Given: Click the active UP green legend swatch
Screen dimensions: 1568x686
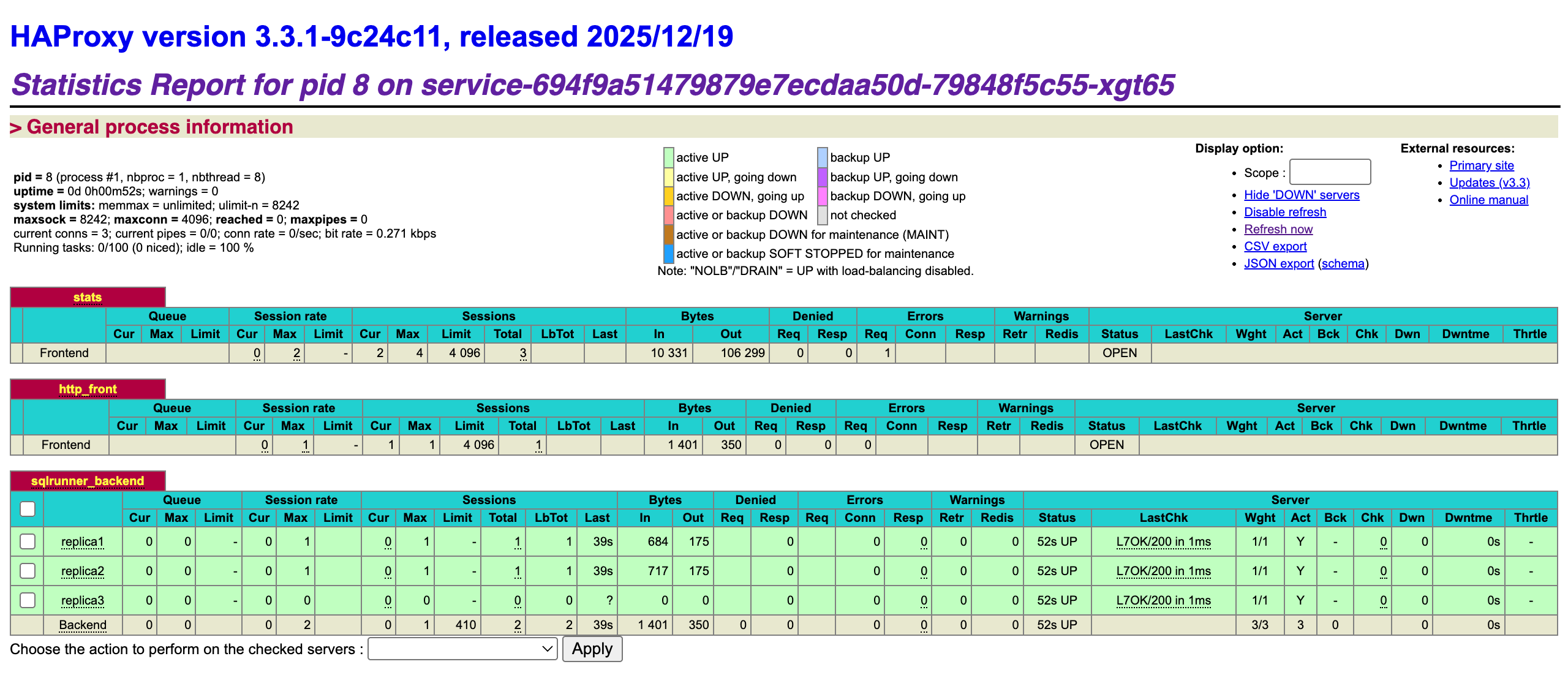Looking at the screenshot, I should [668, 157].
